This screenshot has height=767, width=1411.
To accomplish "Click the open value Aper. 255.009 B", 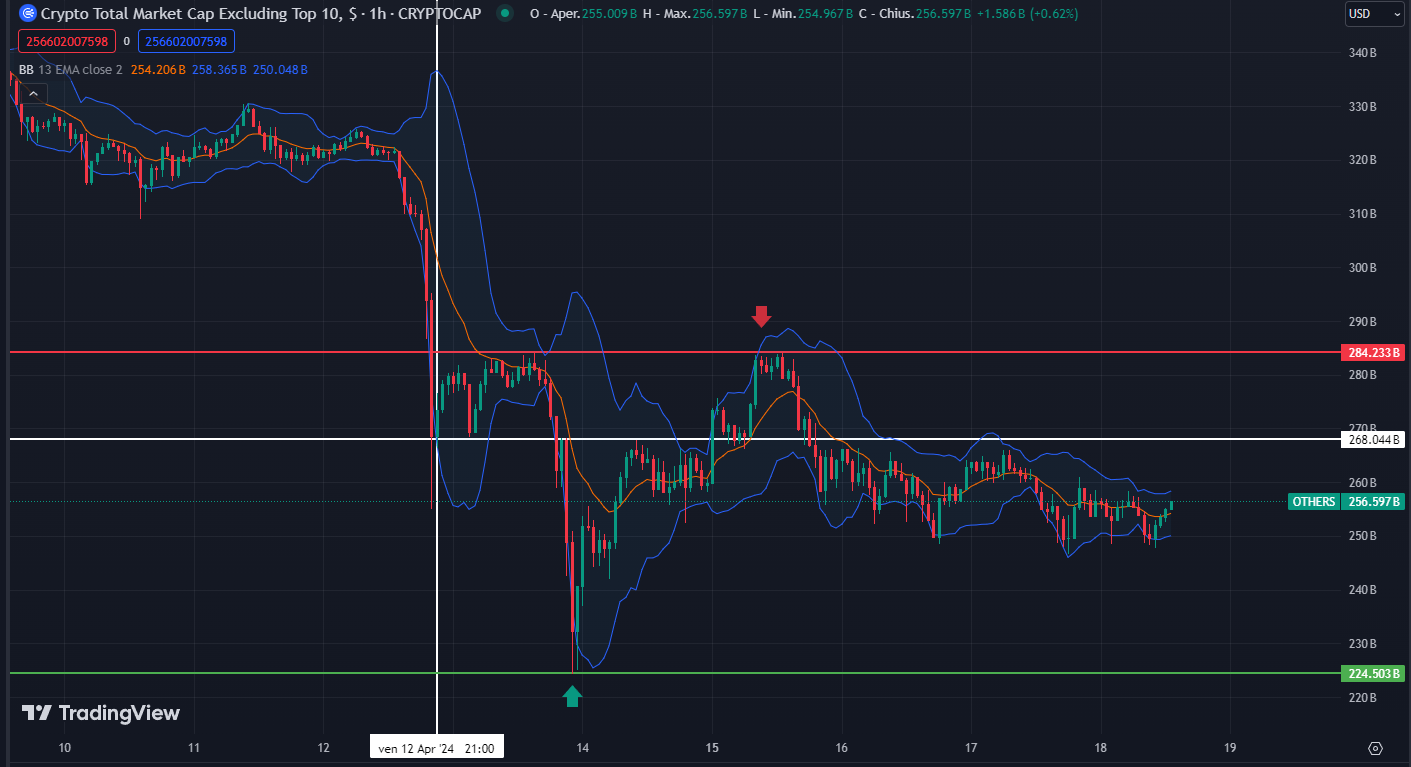I will pos(584,14).
